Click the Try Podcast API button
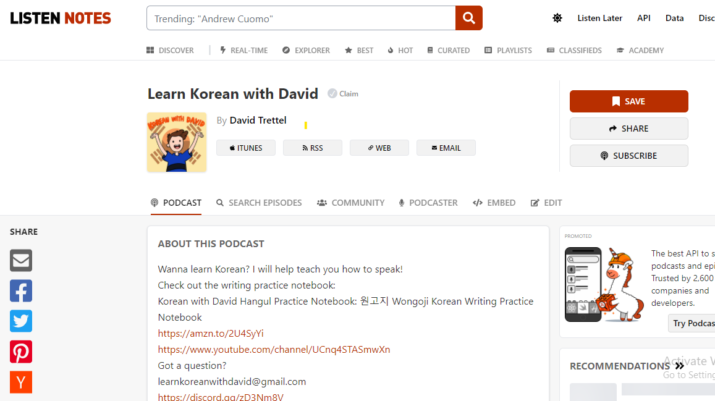 point(692,323)
